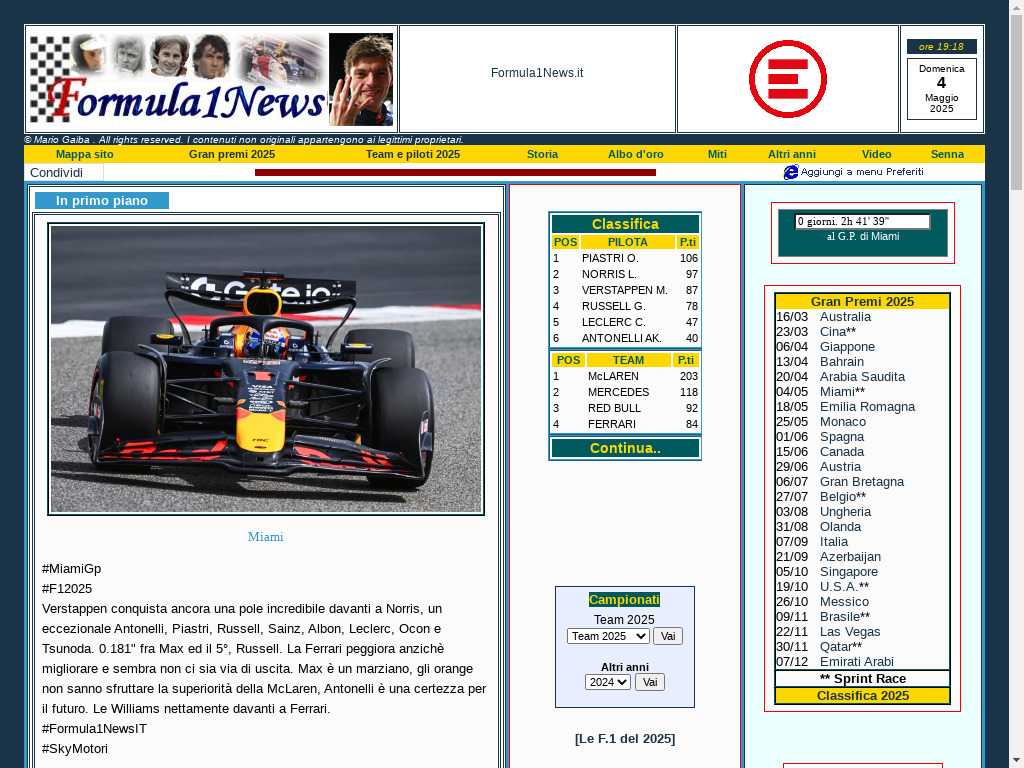Open Team e piloti 2025 menu

click(x=413, y=154)
